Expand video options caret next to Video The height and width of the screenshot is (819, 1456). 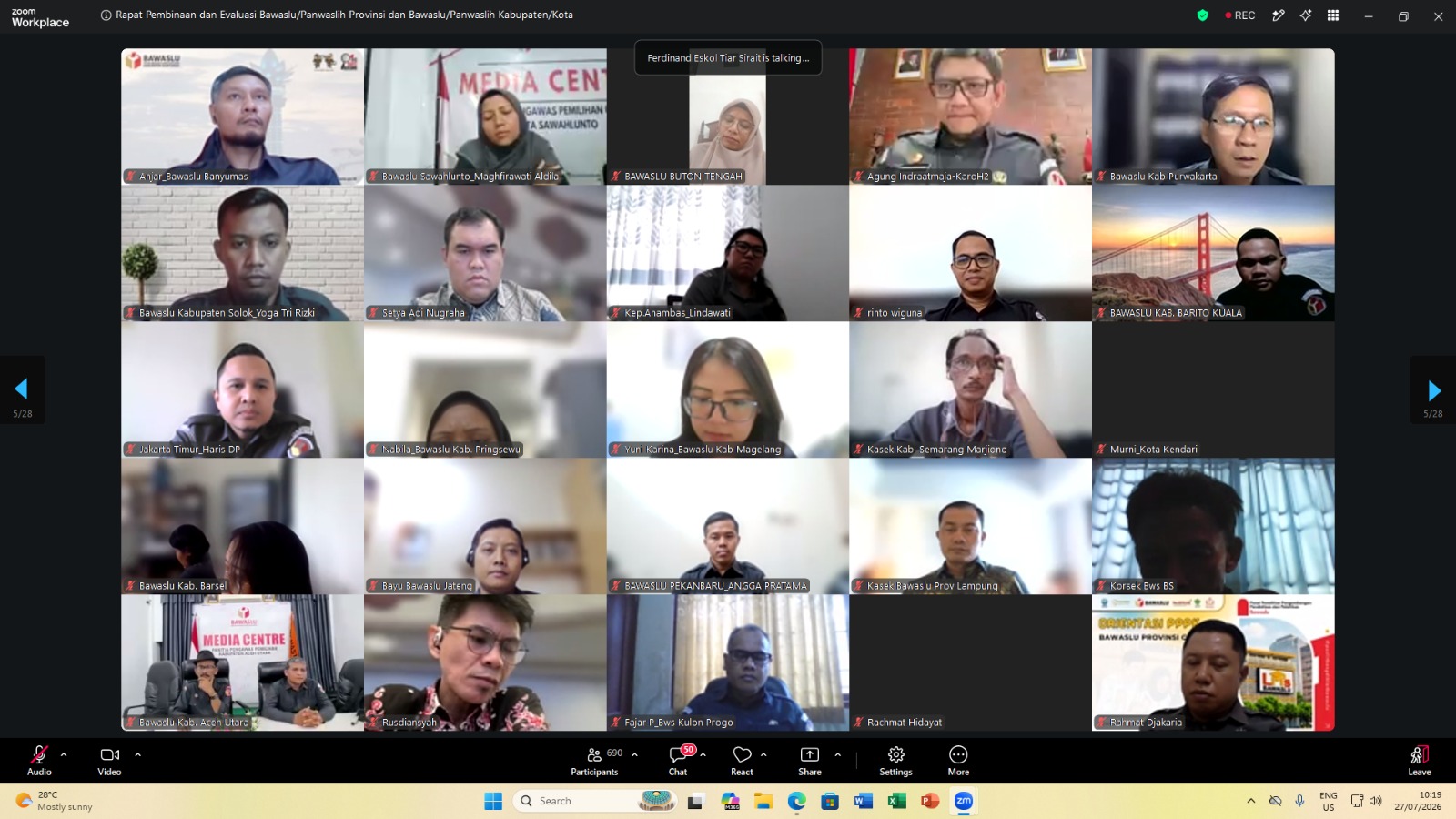pos(138,754)
